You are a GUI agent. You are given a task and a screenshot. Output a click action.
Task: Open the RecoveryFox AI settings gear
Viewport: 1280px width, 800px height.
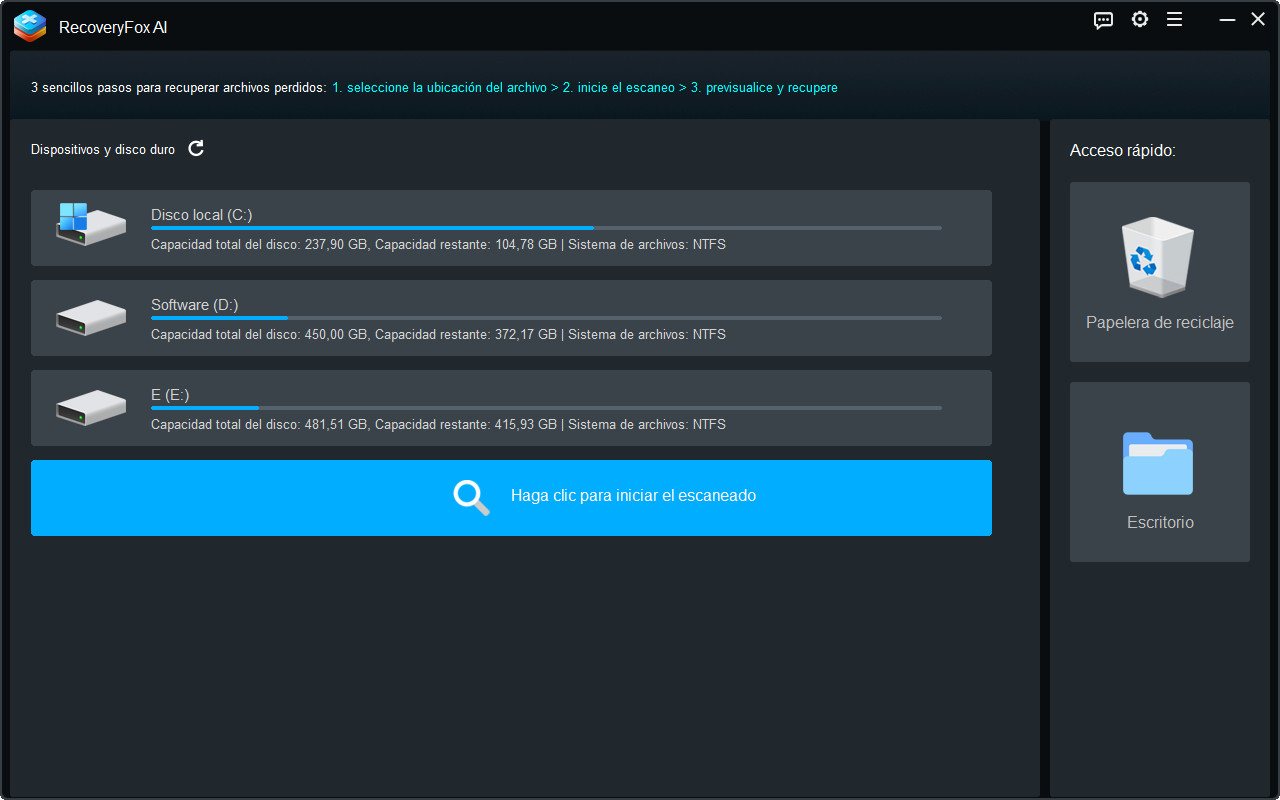pos(1139,19)
